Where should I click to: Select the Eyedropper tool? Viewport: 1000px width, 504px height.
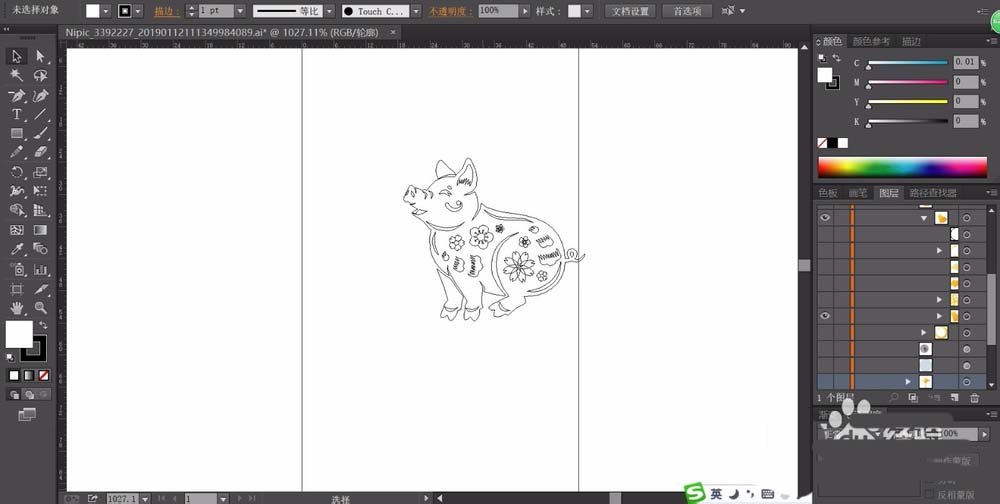(x=17, y=249)
